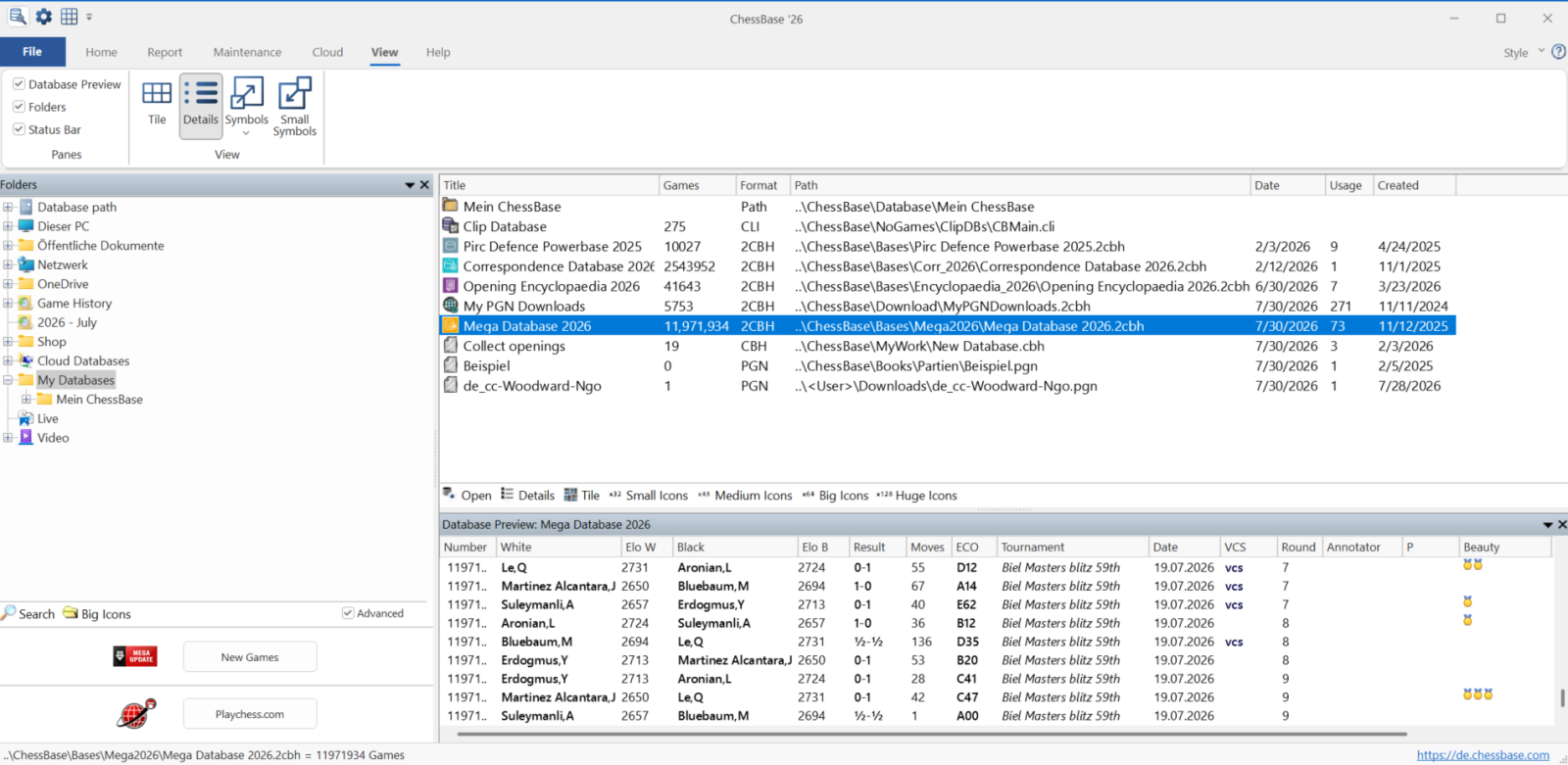Uncheck the Database Preview pane checkbox

[19, 84]
